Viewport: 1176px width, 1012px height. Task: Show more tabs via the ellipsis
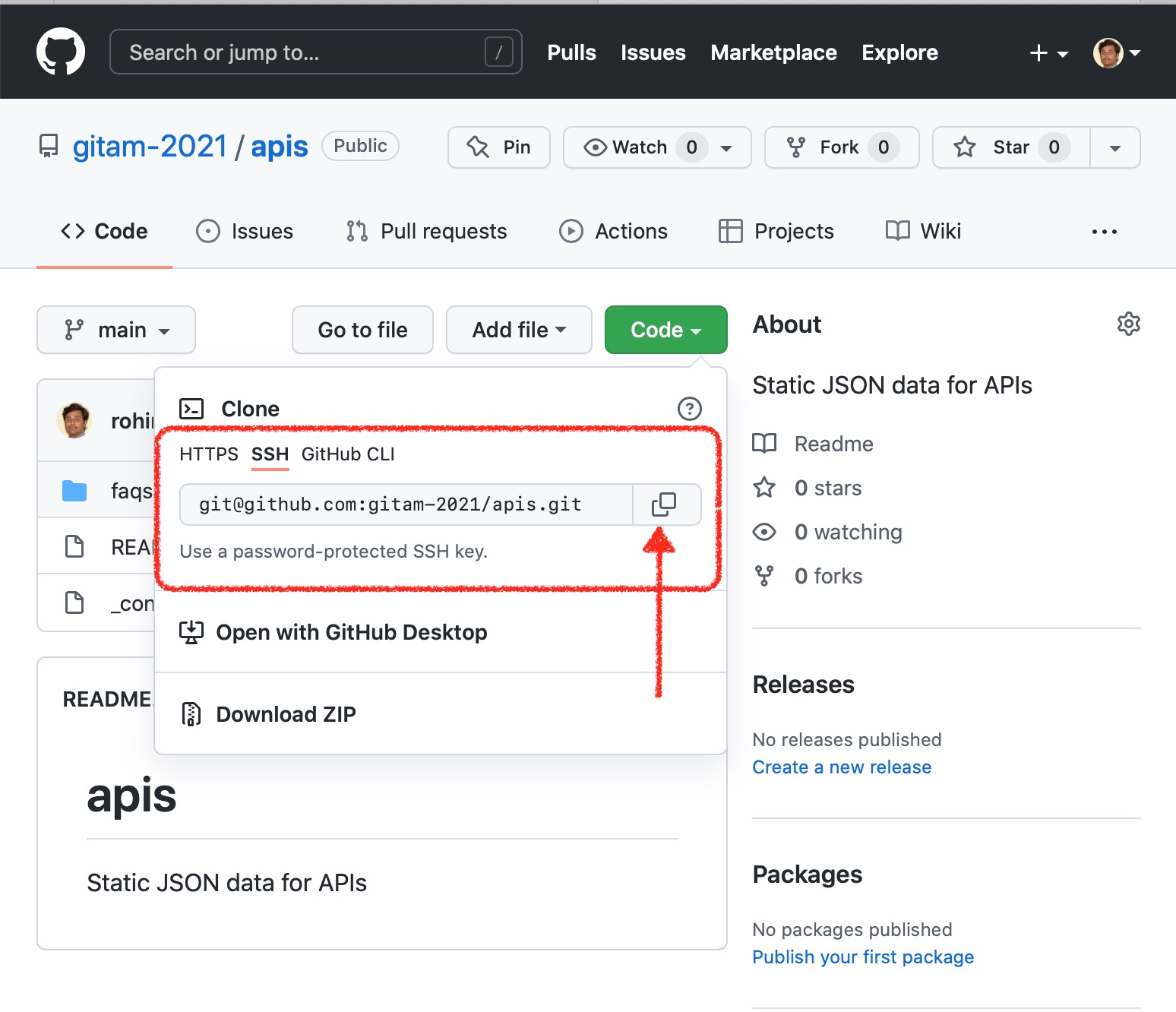[1104, 232]
